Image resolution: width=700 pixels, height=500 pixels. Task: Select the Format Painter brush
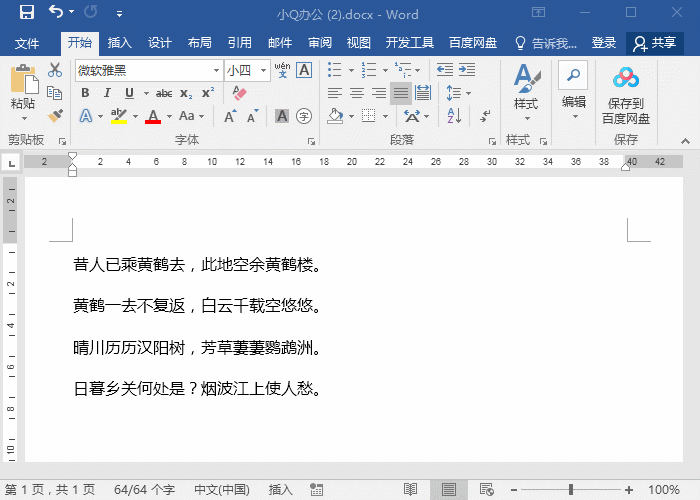pos(55,116)
